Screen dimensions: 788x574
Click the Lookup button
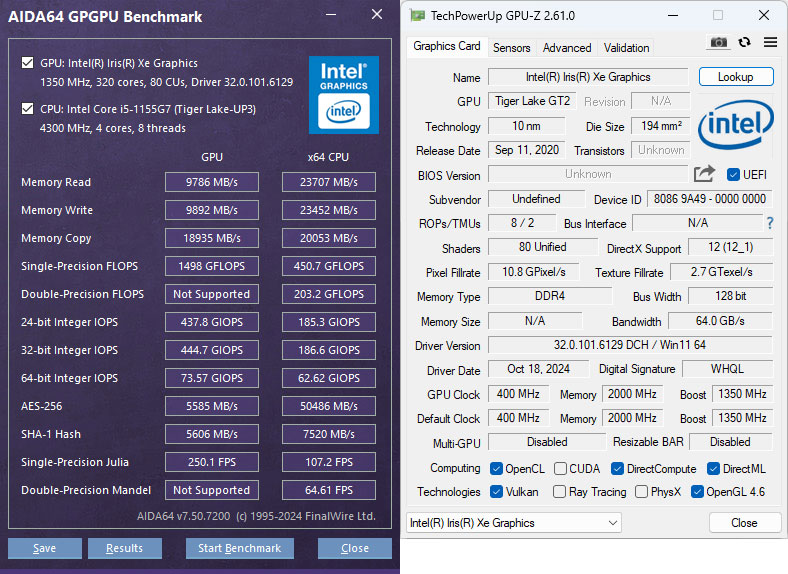(735, 77)
